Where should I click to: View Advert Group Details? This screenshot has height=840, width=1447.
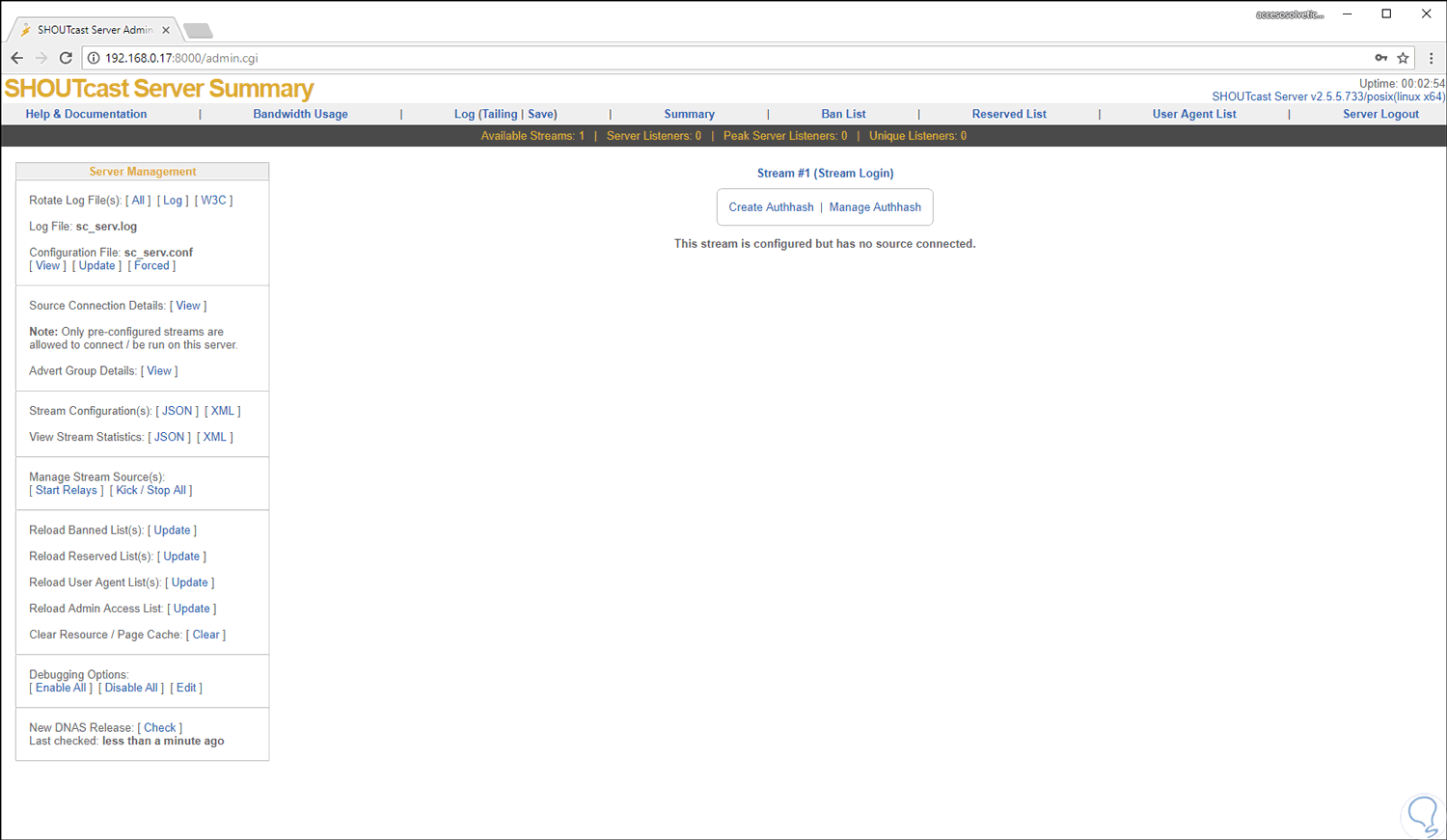(159, 371)
